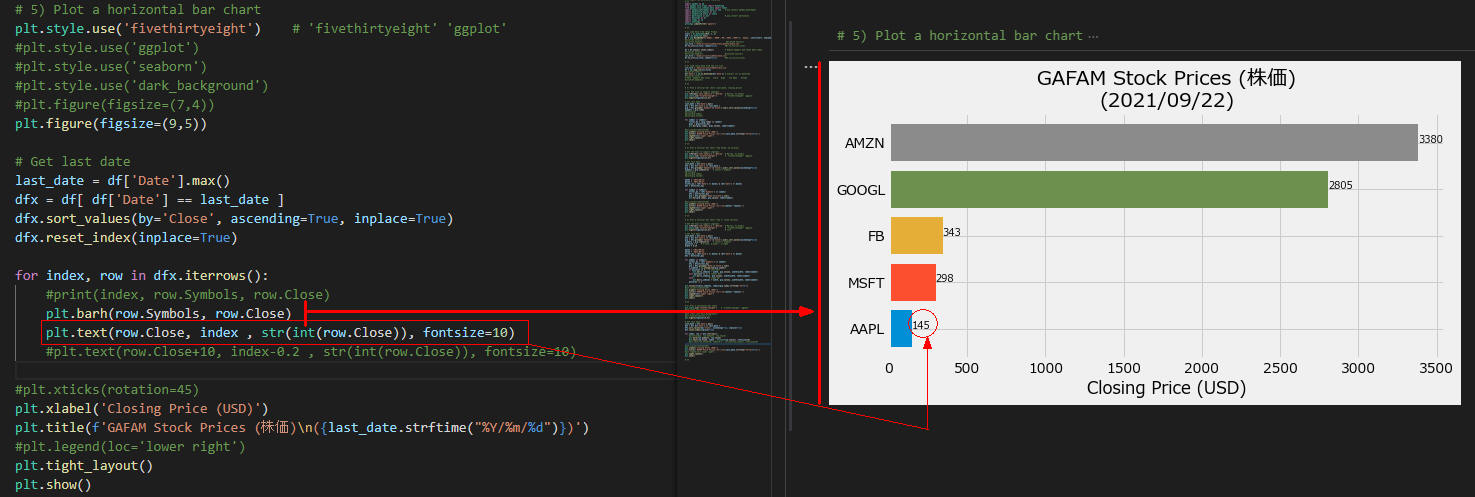
Task: Place cursor on plt.show() line
Action: pyautogui.click(x=53, y=484)
